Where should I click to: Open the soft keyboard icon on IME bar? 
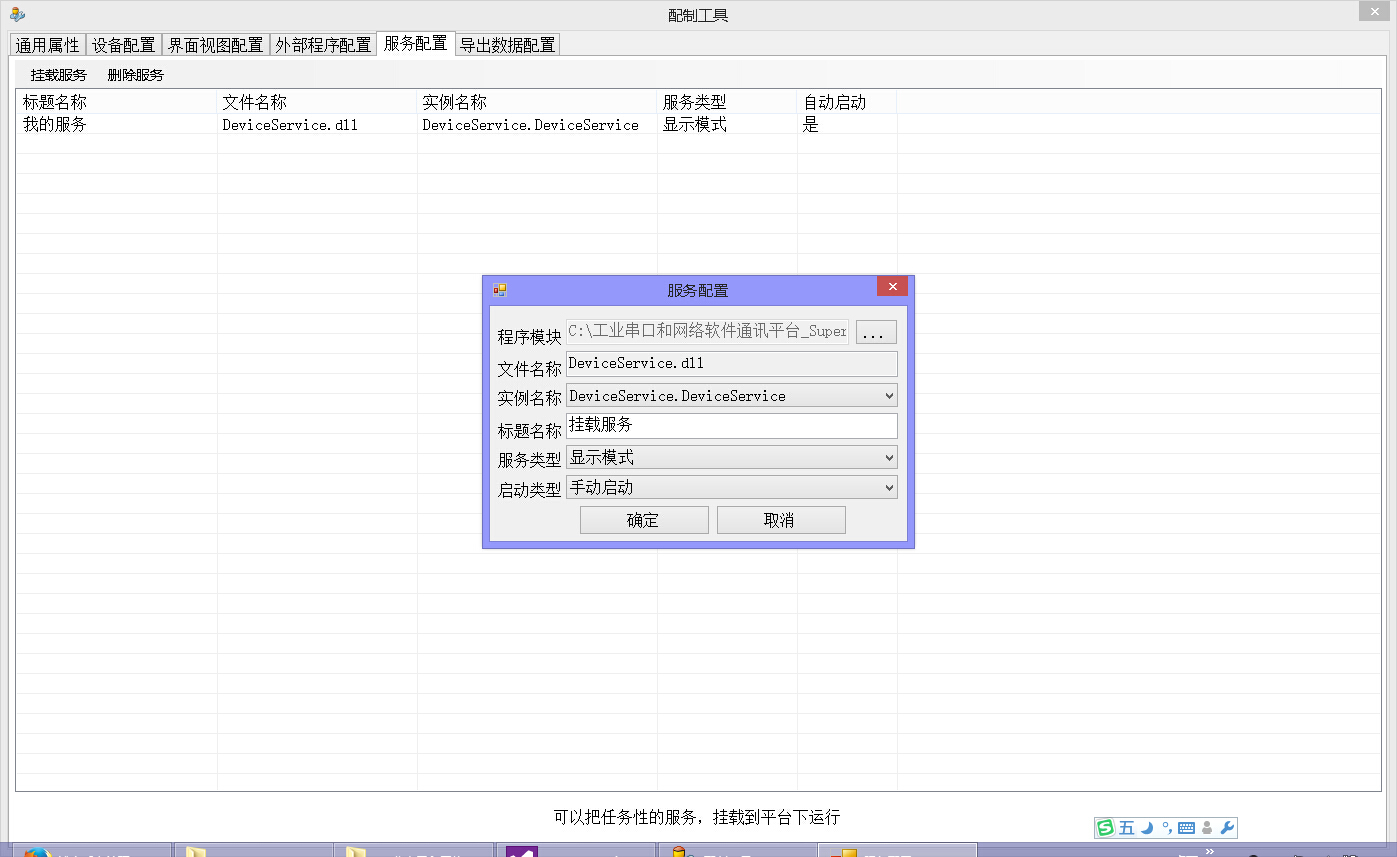[x=1186, y=828]
